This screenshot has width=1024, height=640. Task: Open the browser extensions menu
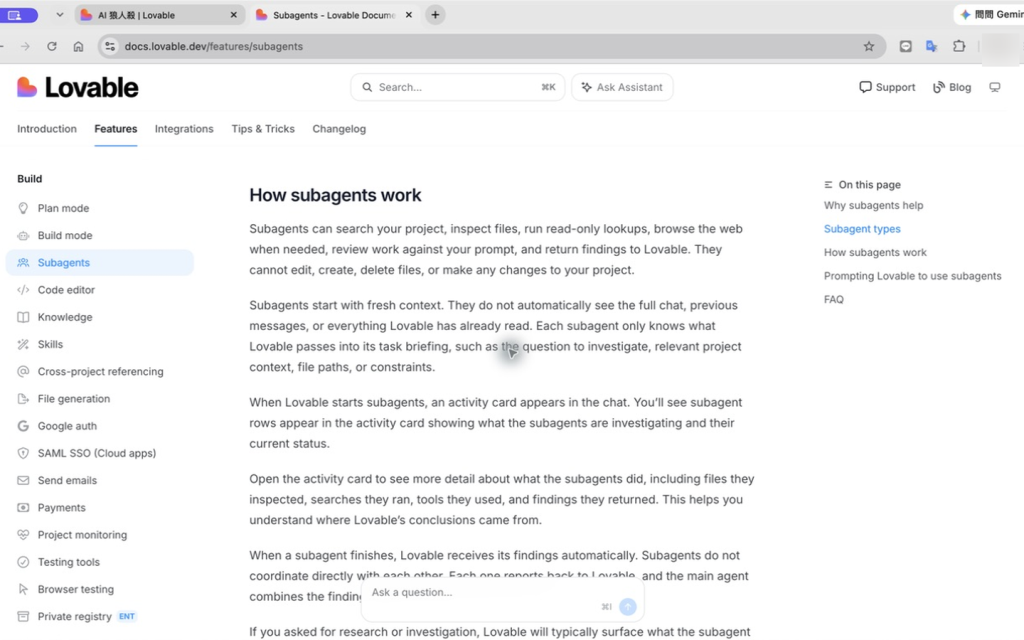coord(959,46)
